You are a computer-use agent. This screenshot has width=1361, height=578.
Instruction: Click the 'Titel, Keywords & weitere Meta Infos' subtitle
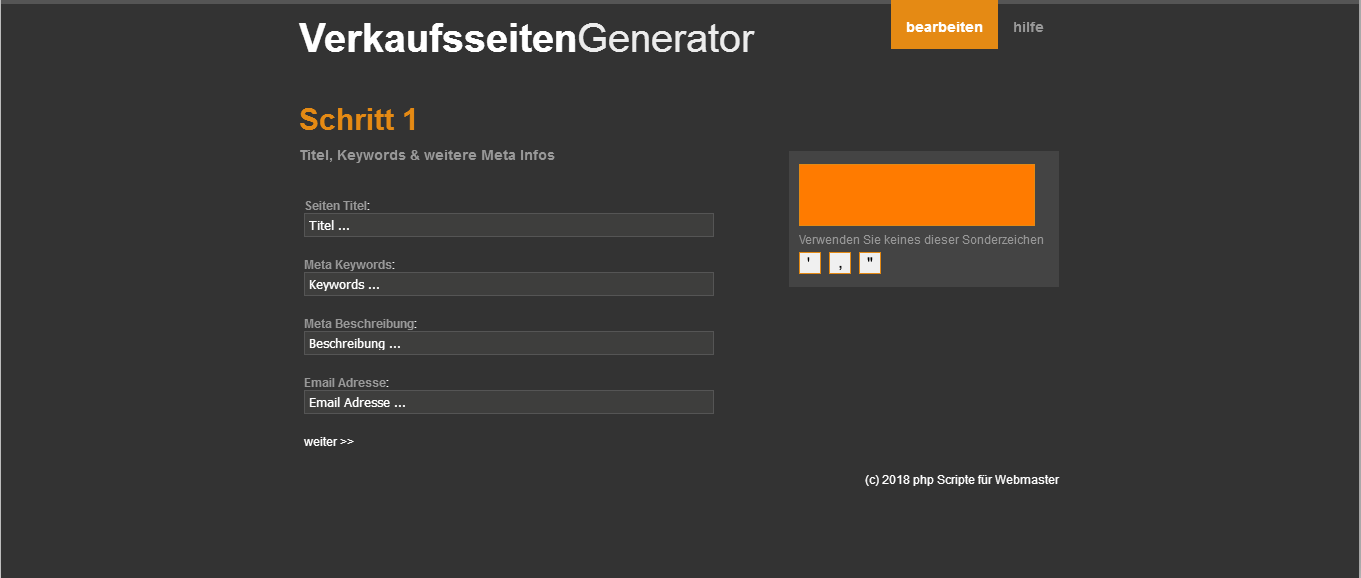[x=427, y=155]
